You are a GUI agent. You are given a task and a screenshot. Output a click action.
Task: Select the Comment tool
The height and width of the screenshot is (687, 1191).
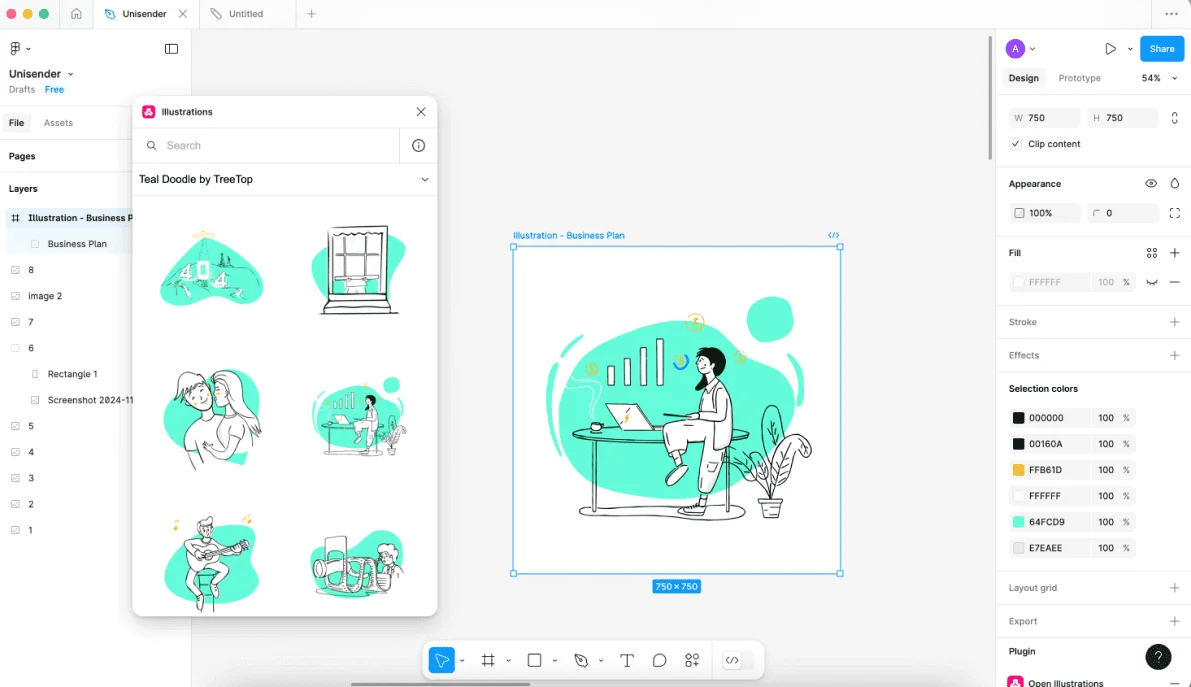click(659, 660)
